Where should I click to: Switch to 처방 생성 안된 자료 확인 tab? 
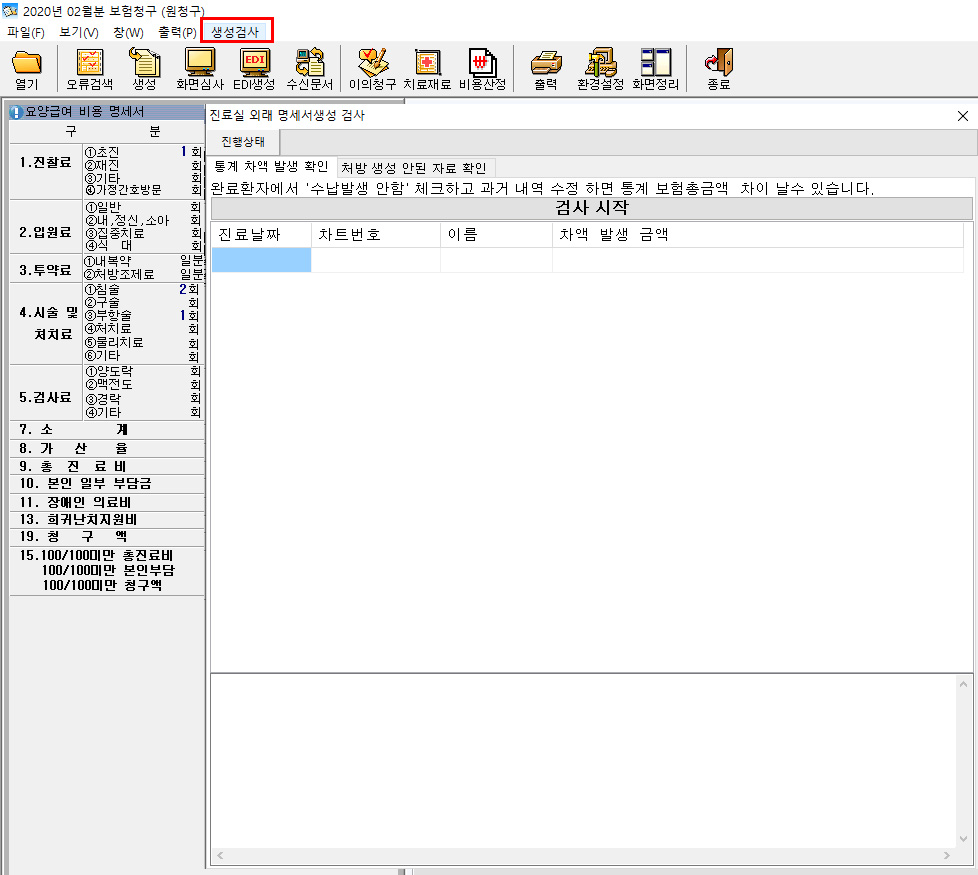(x=413, y=168)
